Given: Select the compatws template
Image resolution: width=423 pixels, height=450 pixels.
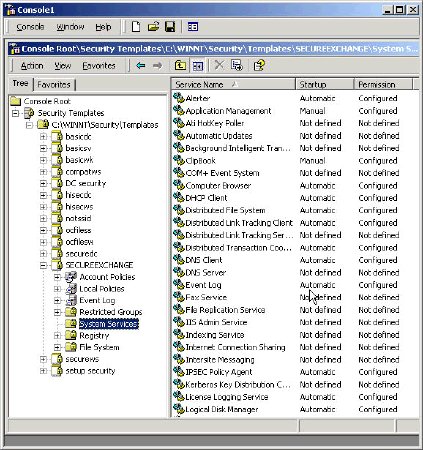Looking at the screenshot, I should (83, 172).
